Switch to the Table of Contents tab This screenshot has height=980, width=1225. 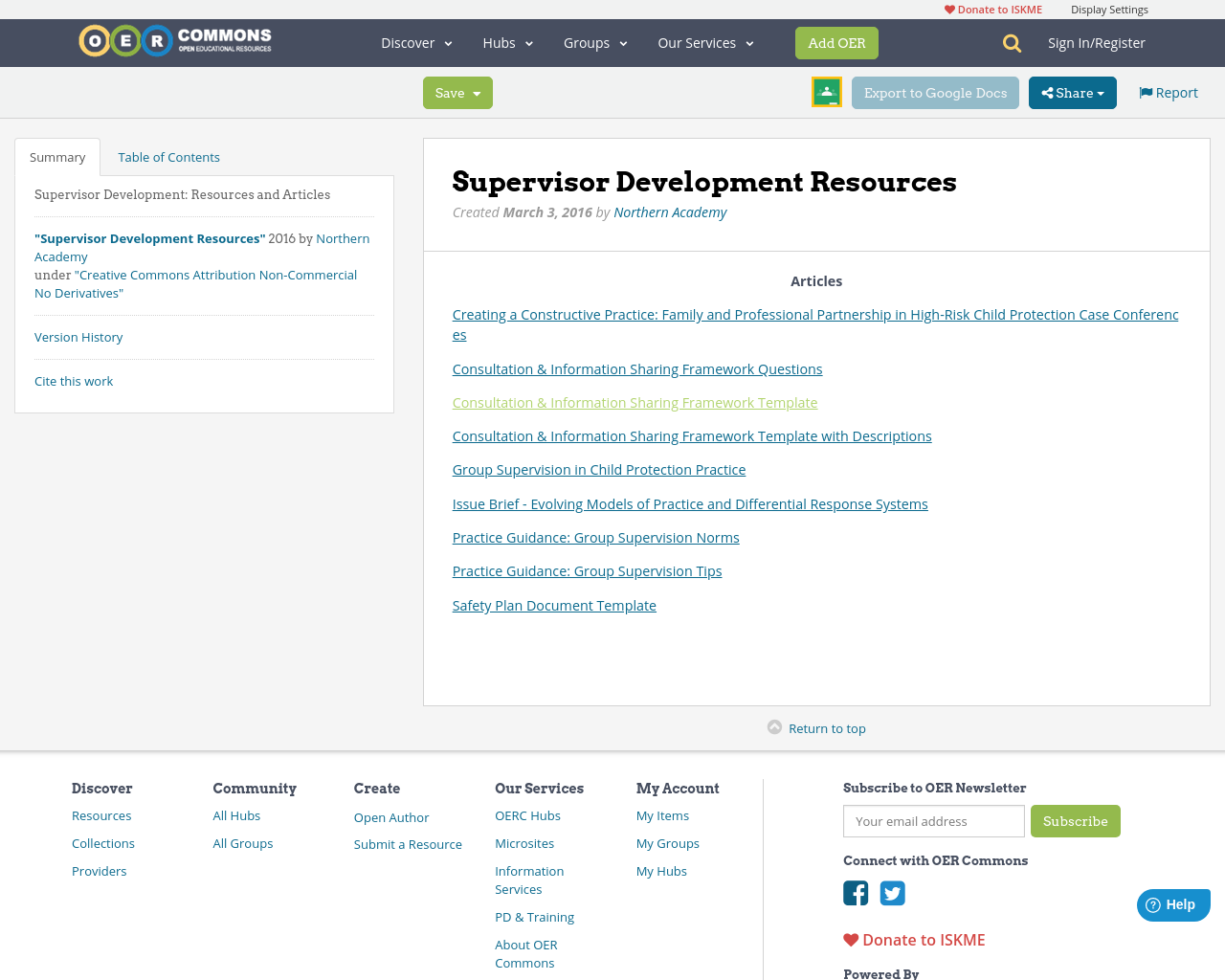(168, 156)
